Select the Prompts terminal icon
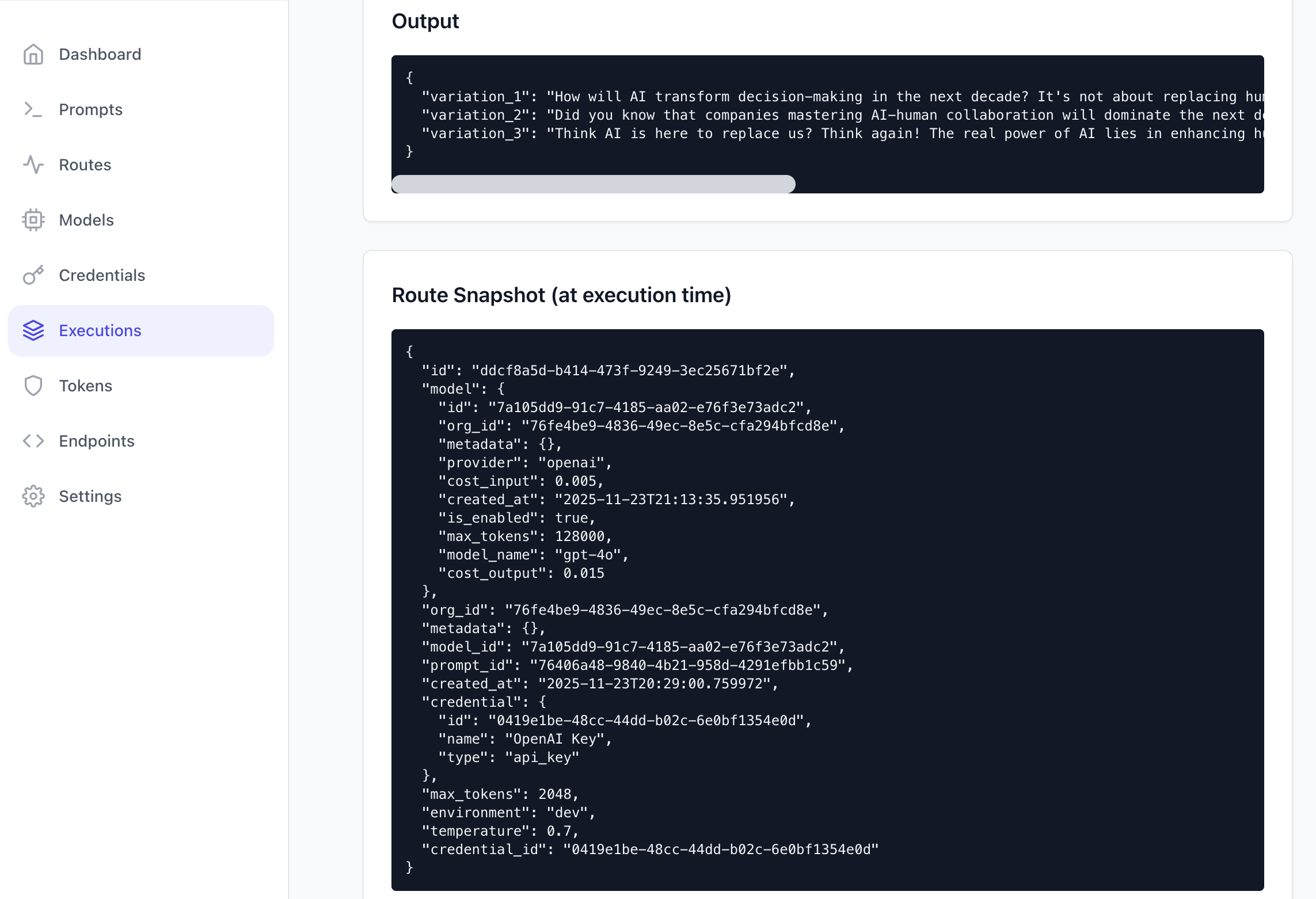The width and height of the screenshot is (1316, 899). coord(33,109)
